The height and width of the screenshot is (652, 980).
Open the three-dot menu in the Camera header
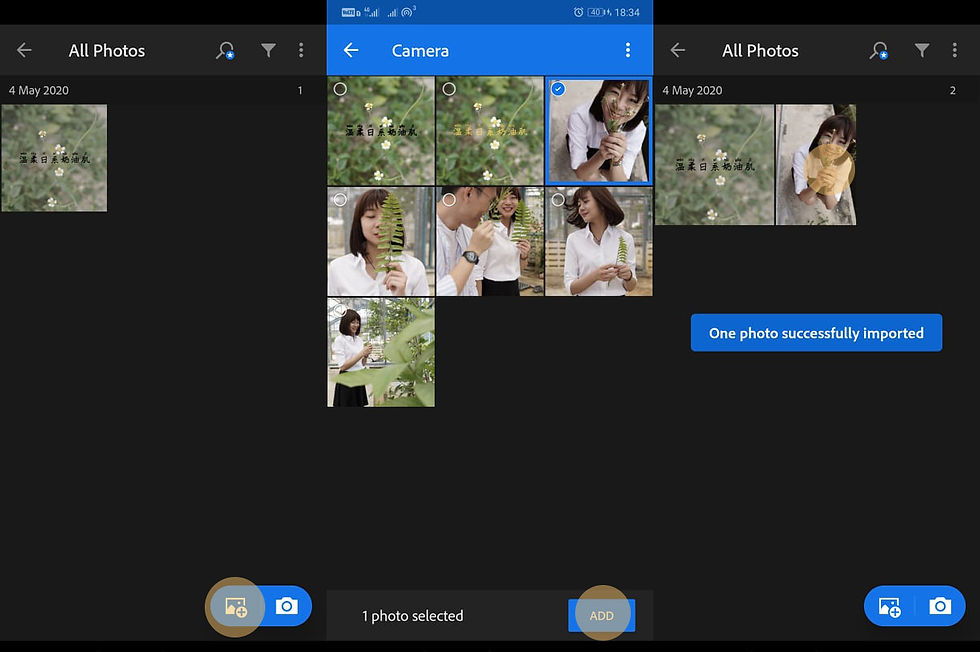point(628,50)
